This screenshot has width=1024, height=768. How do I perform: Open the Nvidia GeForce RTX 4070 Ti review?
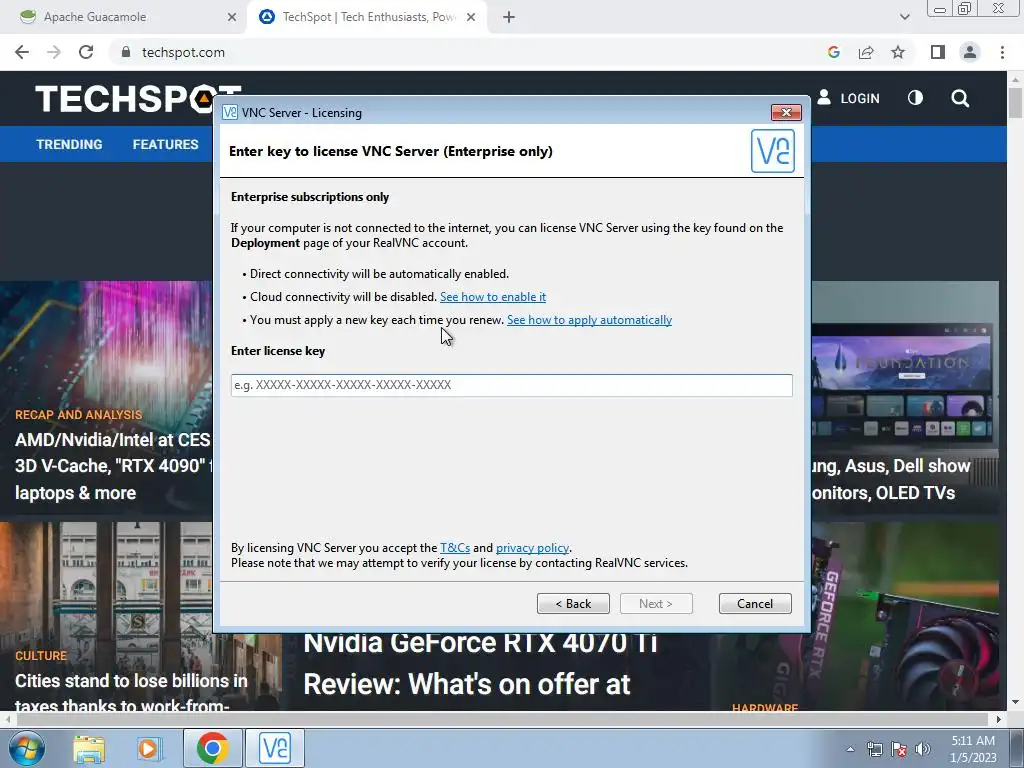[x=480, y=664]
